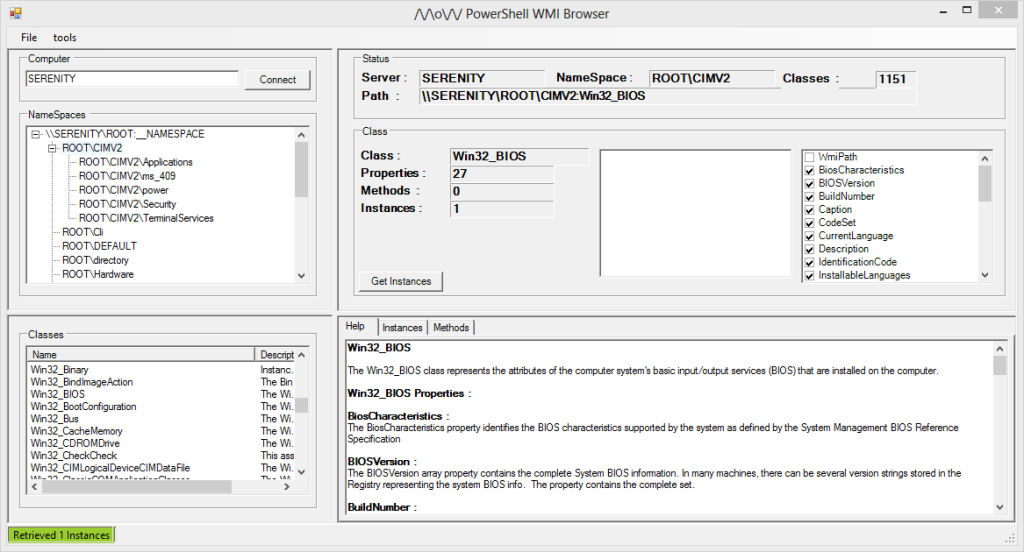Uncheck the BiosCharacteristics property
Viewport: 1024px width, 552px height.
810,170
